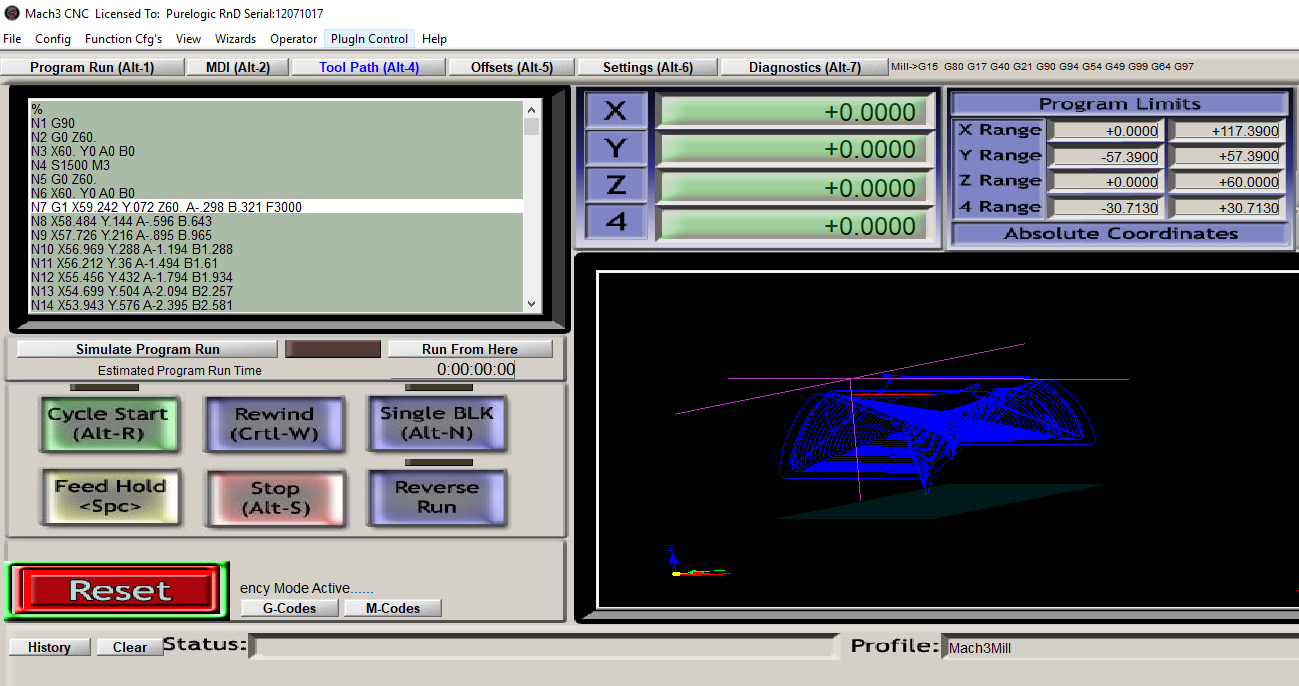Select the X position DRO field
The height and width of the screenshot is (686, 1299).
coord(793,112)
